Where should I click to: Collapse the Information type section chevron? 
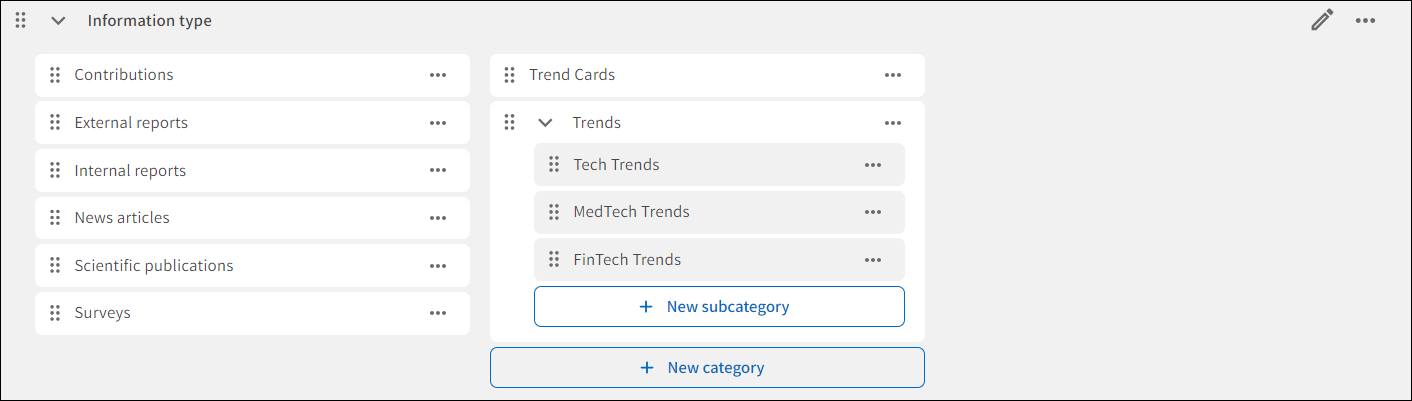[x=58, y=21]
